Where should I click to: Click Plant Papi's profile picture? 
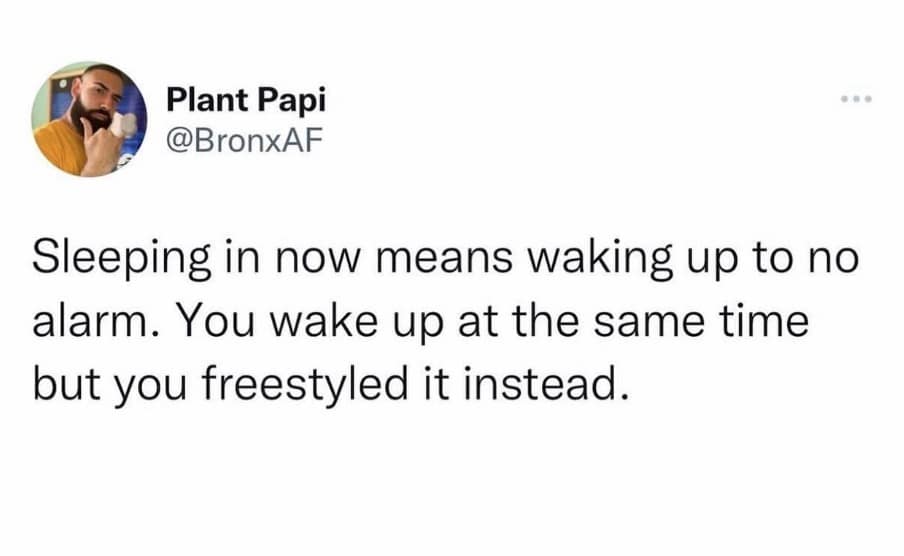(90, 119)
